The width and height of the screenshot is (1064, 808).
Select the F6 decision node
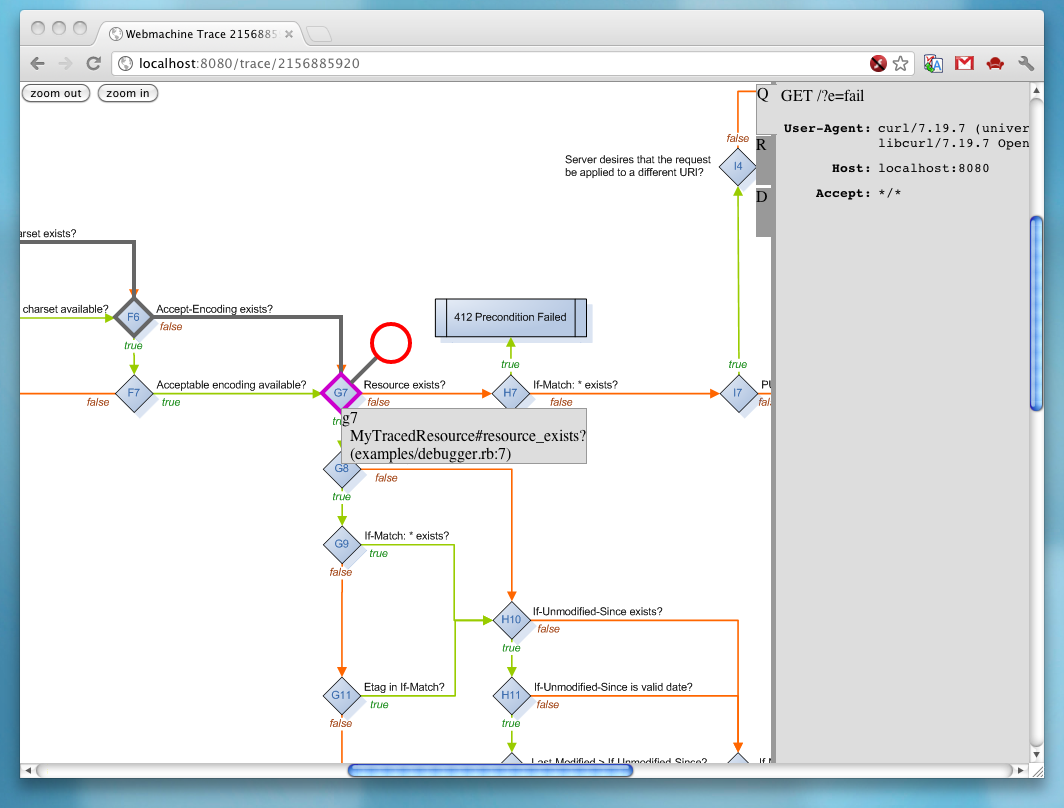[134, 317]
